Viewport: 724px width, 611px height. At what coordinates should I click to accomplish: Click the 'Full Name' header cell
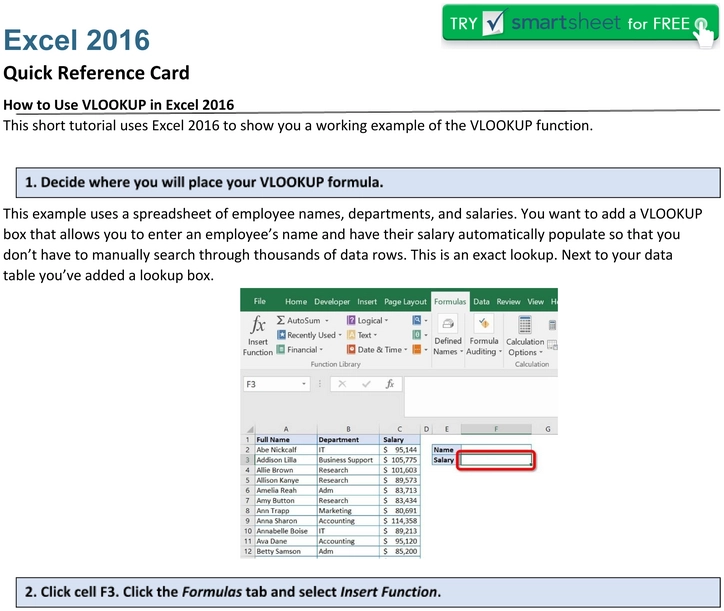coord(286,440)
